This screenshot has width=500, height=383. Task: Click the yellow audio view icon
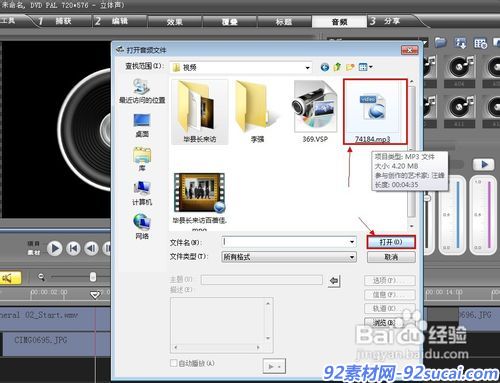[x=10, y=278]
